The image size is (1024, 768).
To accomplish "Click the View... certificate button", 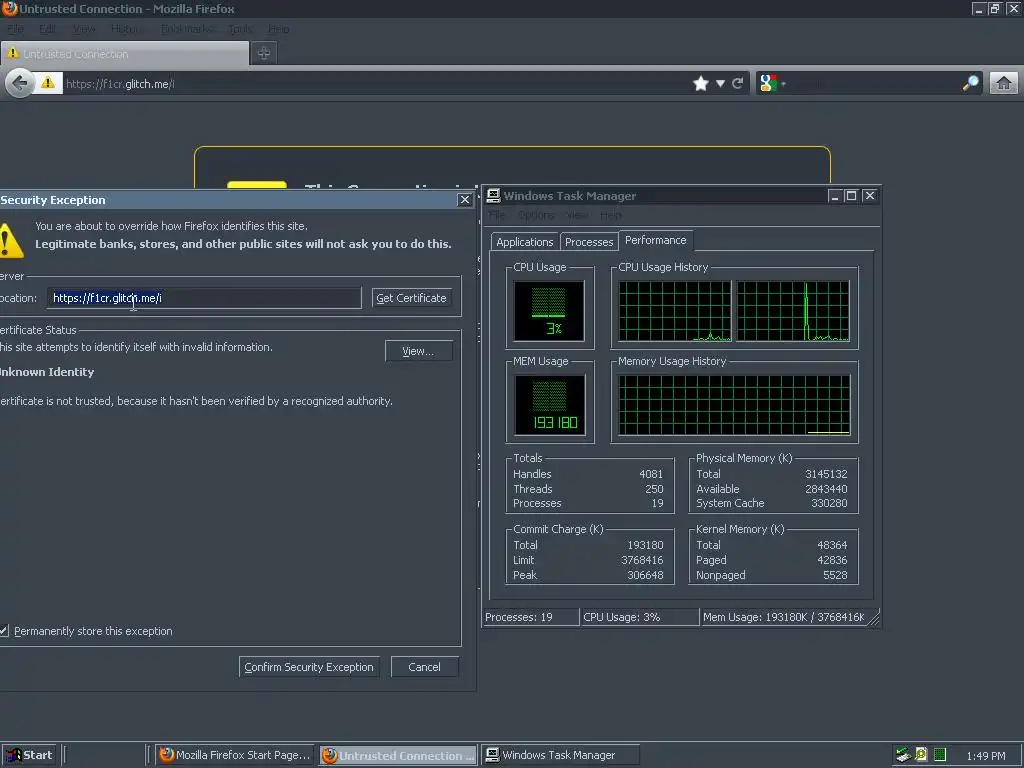I will [418, 351].
